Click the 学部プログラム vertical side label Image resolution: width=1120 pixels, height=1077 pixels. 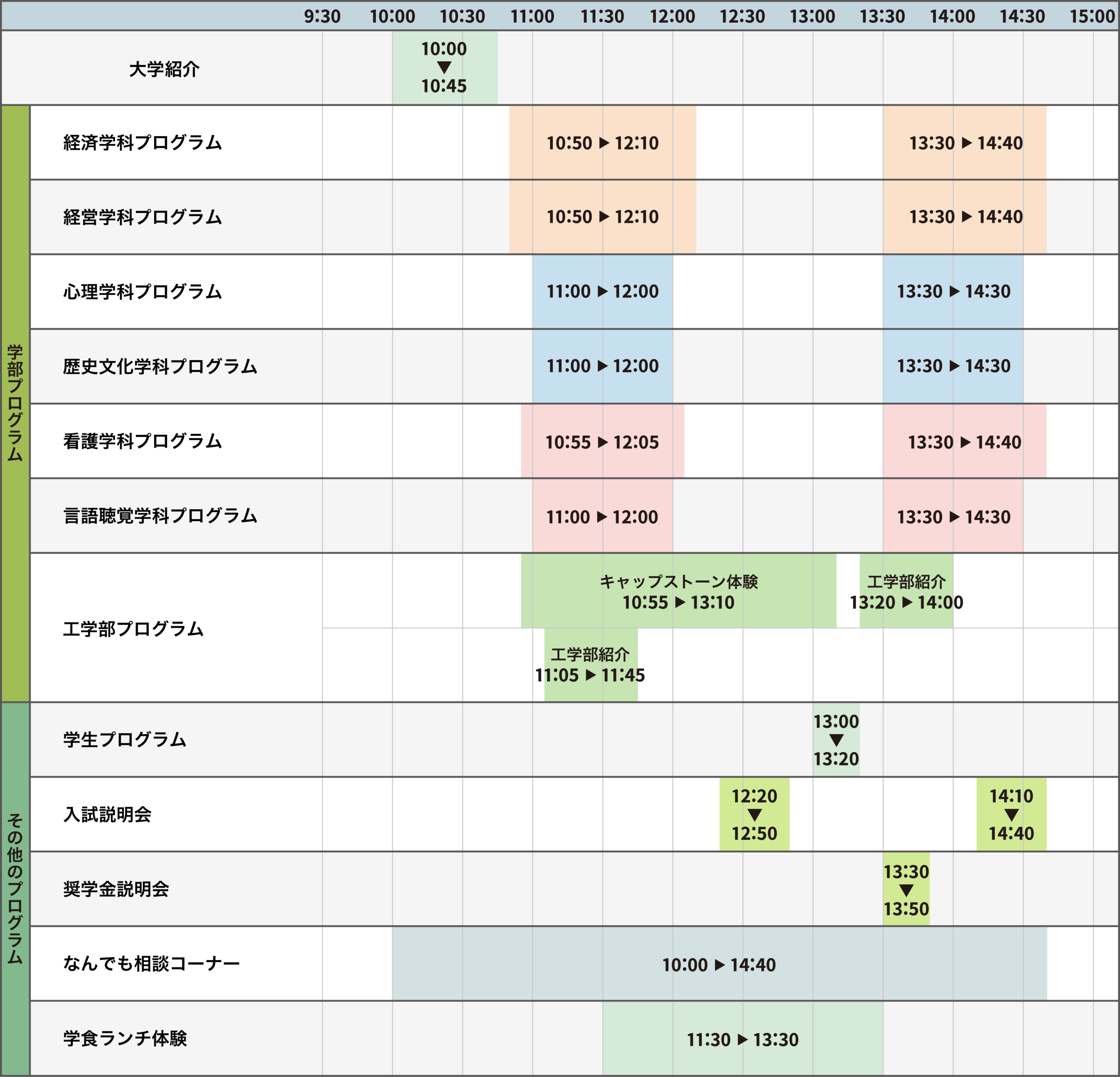pos(15,403)
